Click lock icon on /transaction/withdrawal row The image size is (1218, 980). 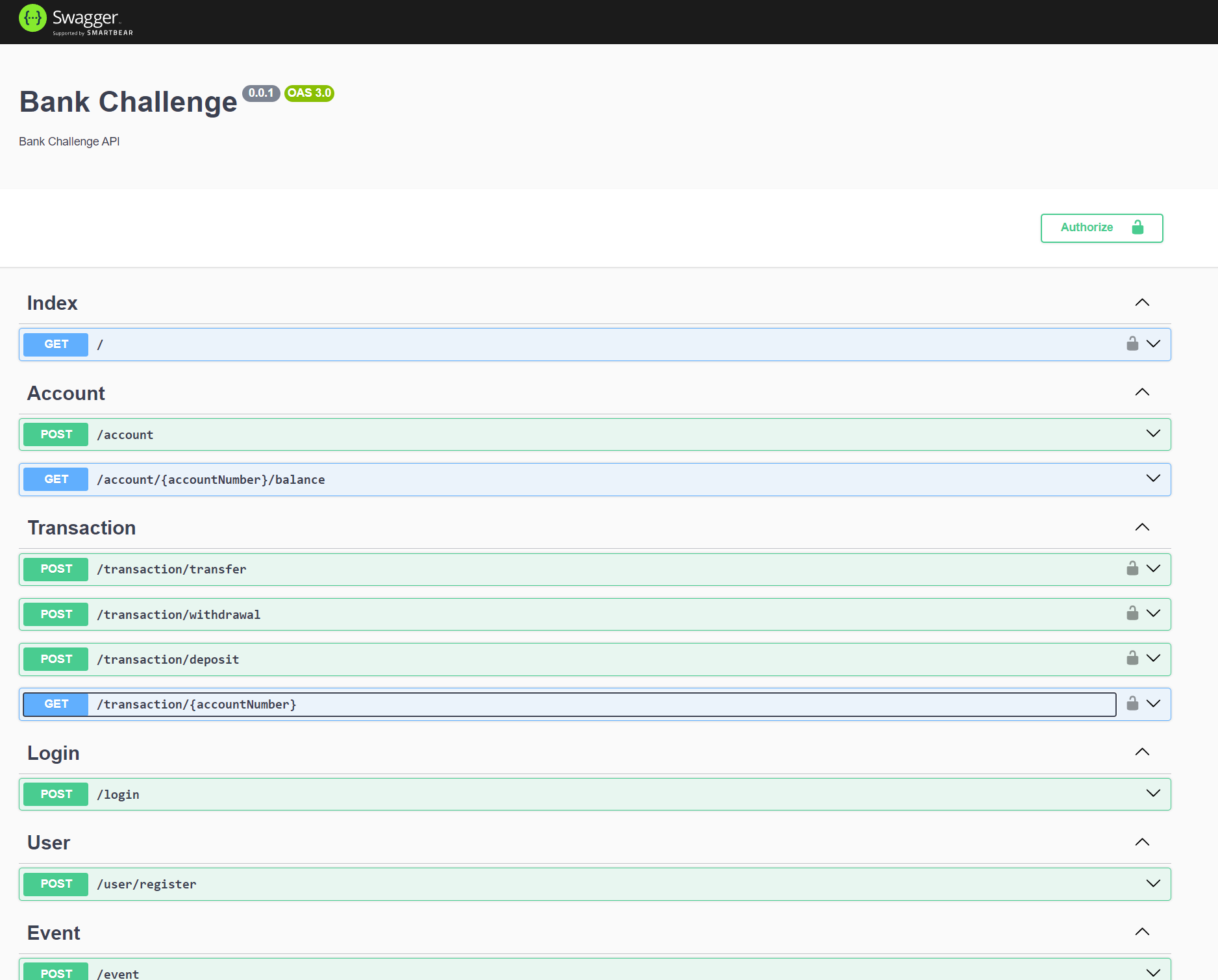(1132, 613)
